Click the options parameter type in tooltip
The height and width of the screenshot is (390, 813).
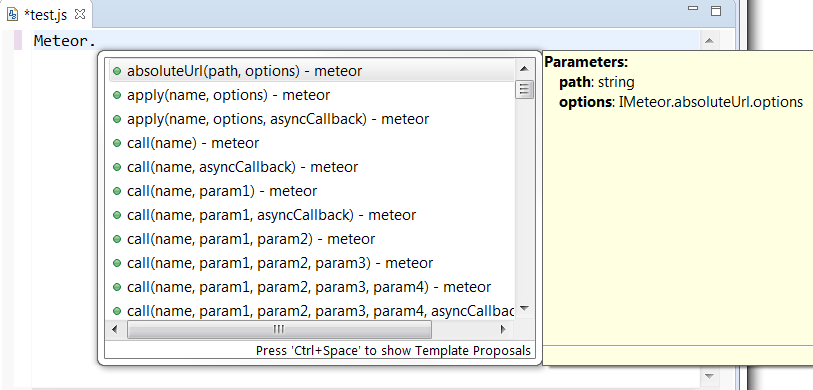(x=711, y=102)
